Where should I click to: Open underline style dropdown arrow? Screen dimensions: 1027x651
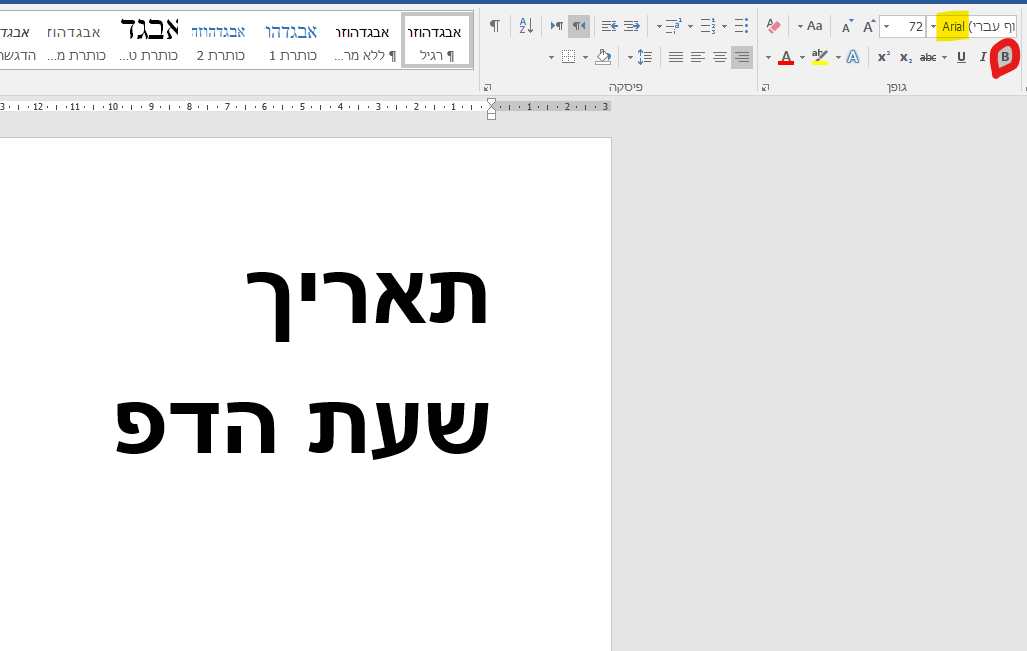click(944, 58)
